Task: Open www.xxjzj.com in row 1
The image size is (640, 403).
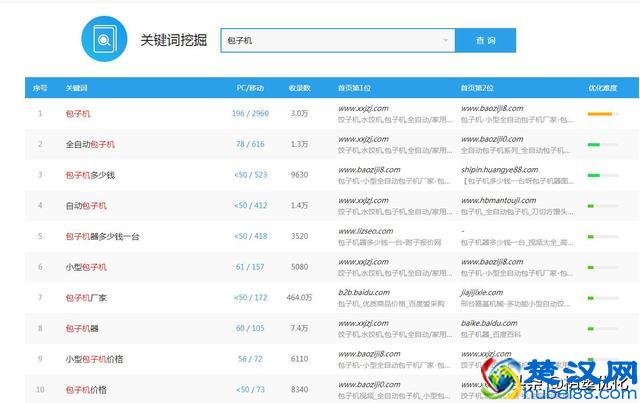Action: tap(363, 108)
